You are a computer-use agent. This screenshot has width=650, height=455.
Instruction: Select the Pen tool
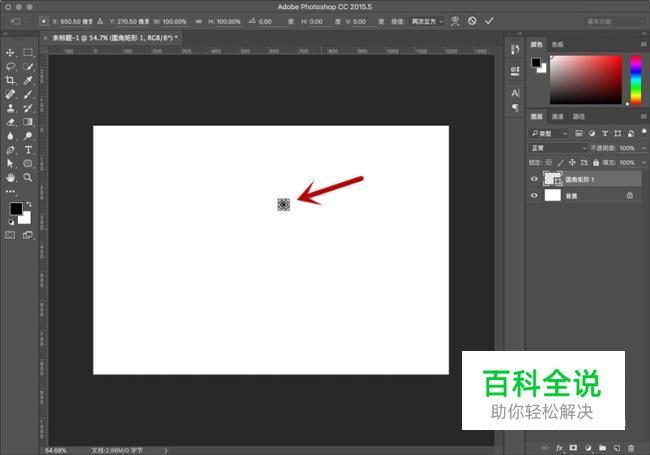(x=10, y=150)
